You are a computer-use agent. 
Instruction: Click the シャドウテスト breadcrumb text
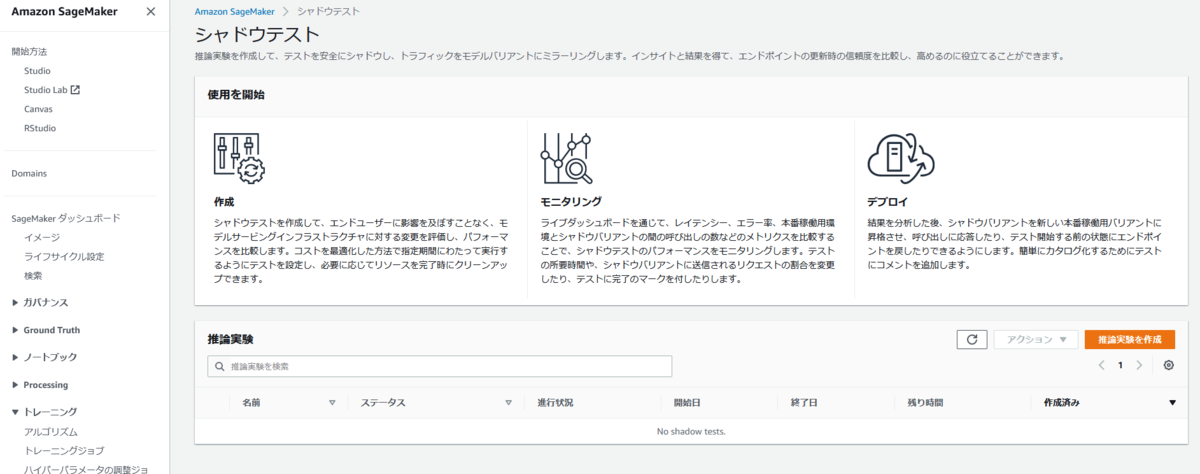328,11
